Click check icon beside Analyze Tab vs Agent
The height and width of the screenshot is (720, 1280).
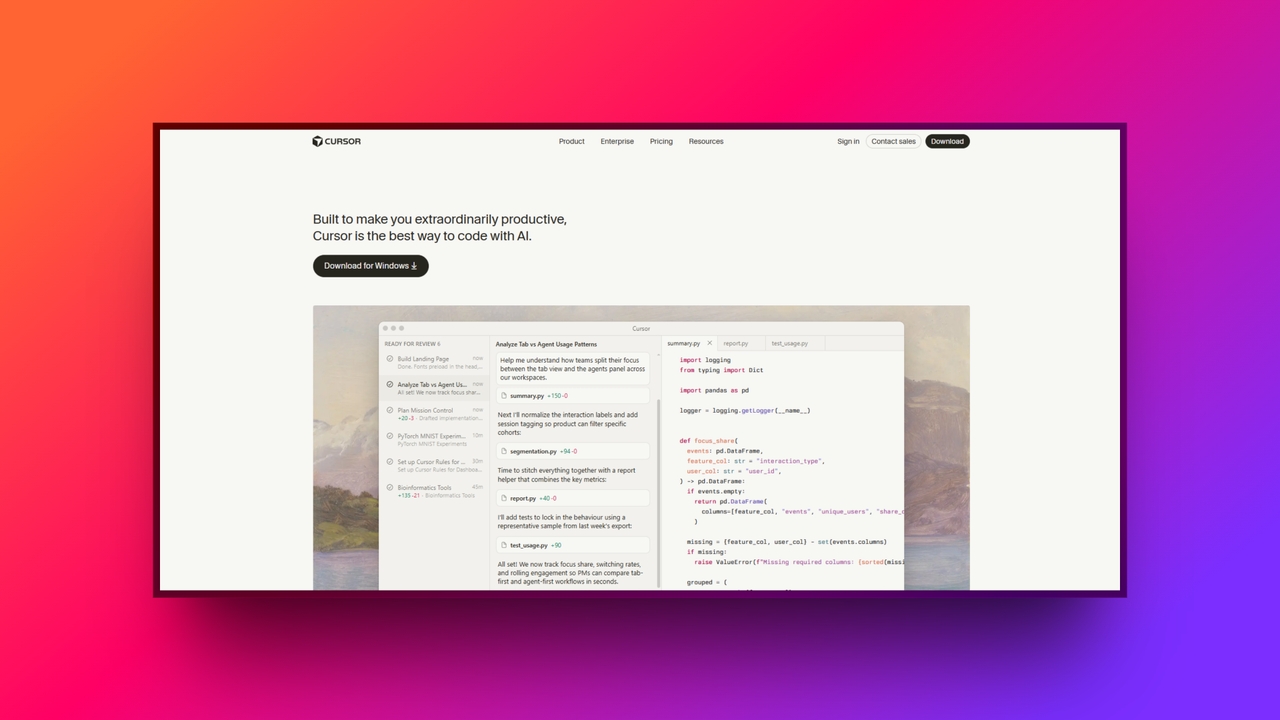390,384
